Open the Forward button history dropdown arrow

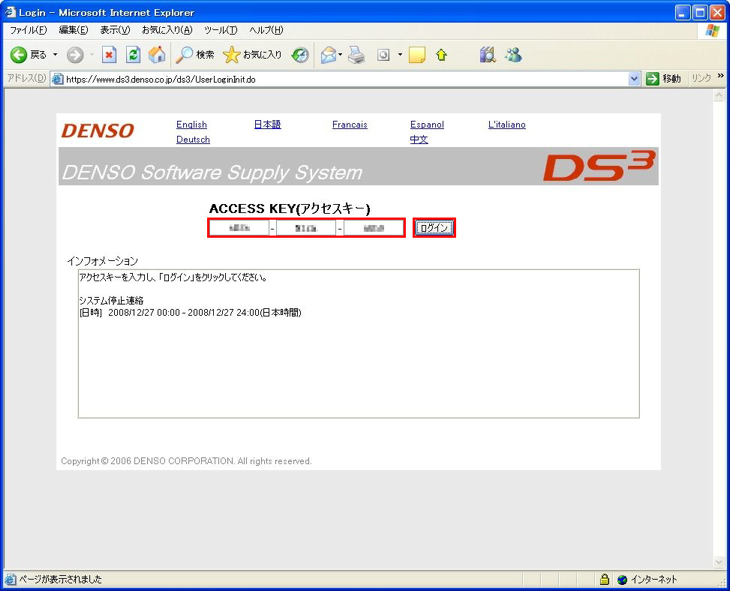click(x=92, y=54)
